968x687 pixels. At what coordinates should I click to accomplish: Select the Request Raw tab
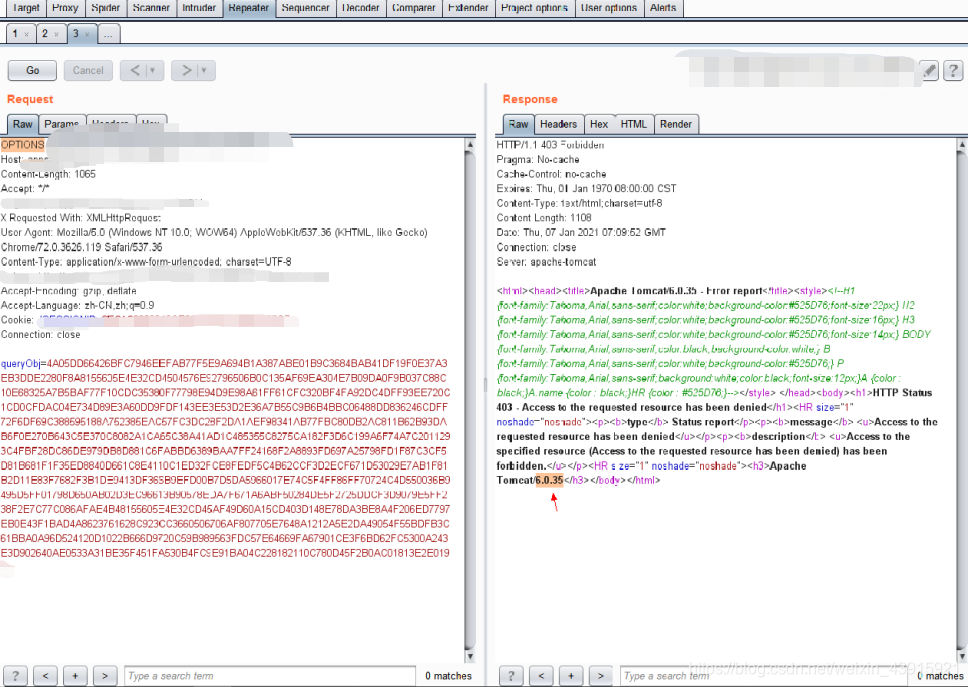point(23,124)
